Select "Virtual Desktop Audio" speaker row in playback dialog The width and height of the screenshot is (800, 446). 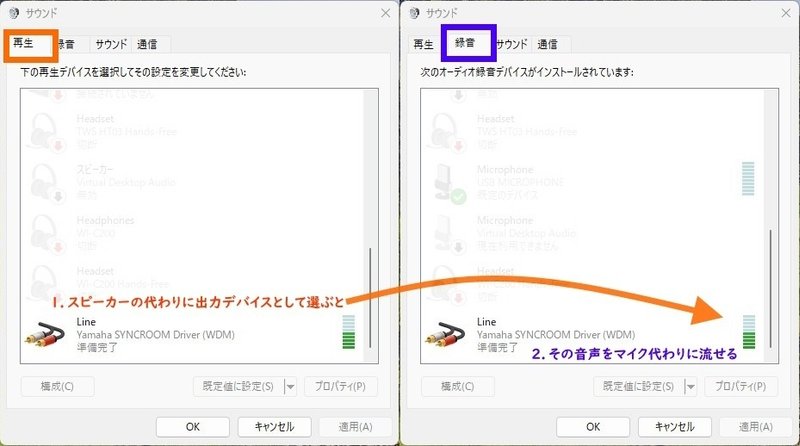click(x=126, y=182)
